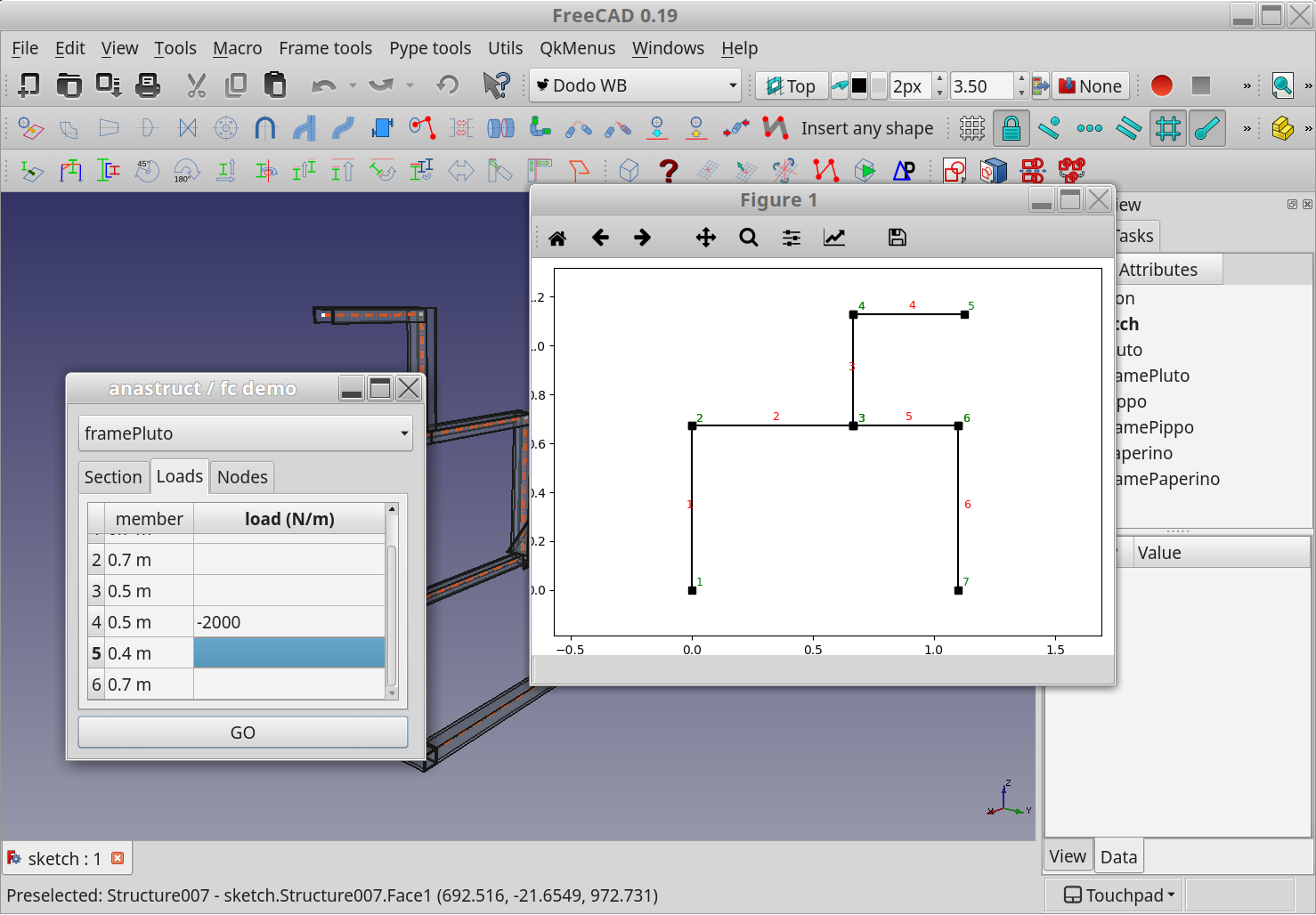Toggle snap to midpoint three-dots button
Viewport: 1316px width, 915px height.
pos(1090,128)
